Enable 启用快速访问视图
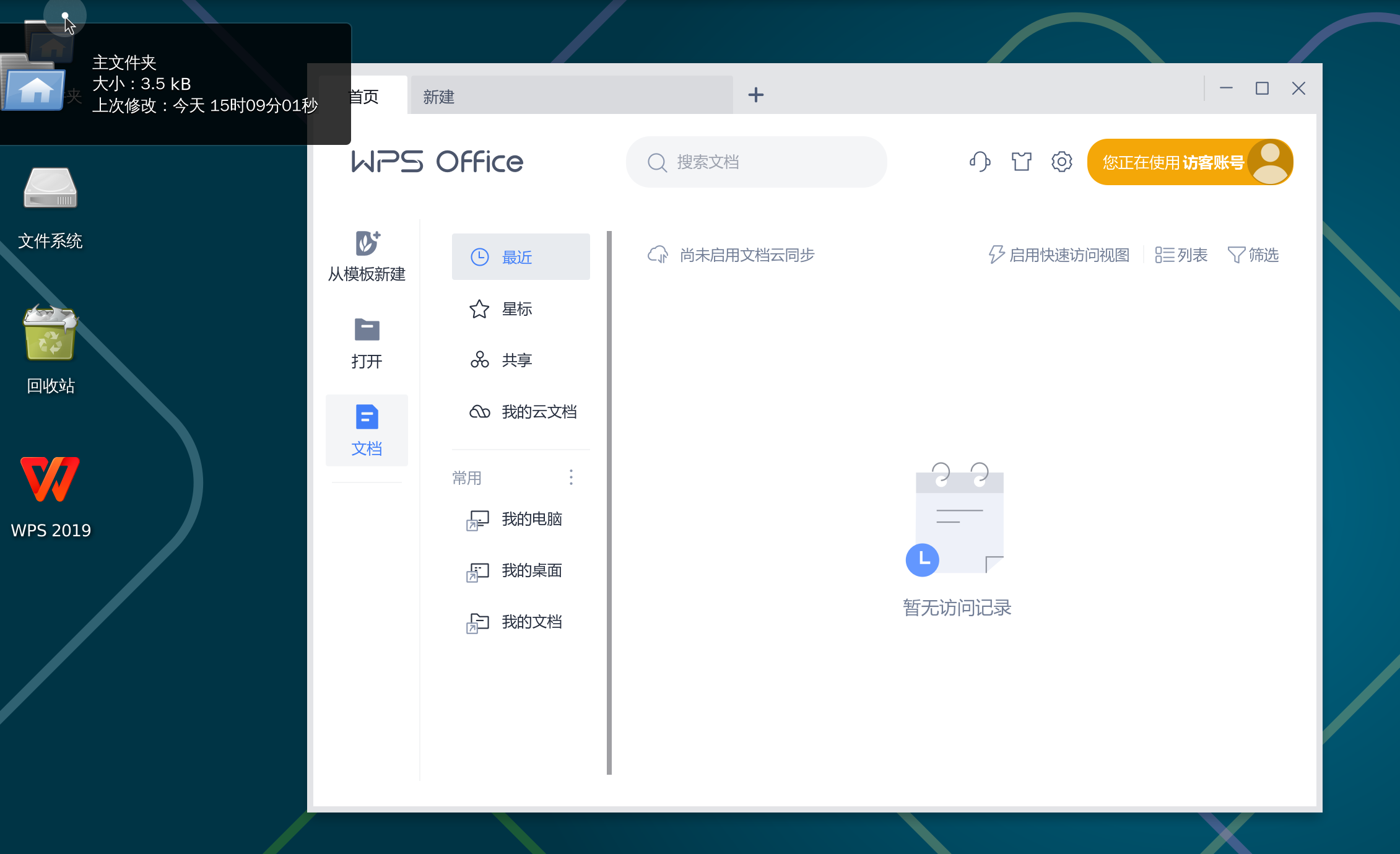 coord(1059,255)
